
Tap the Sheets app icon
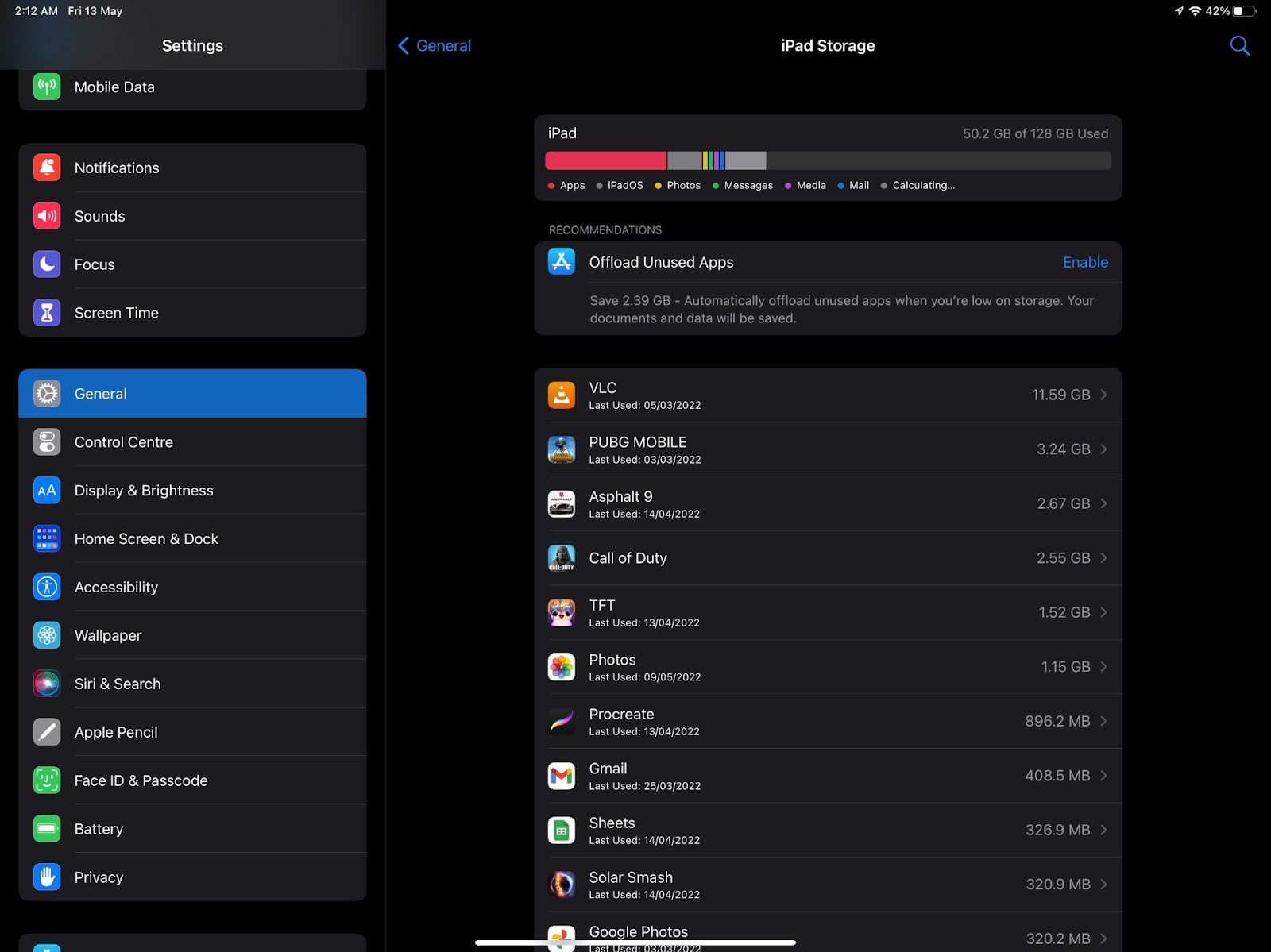pyautogui.click(x=562, y=830)
